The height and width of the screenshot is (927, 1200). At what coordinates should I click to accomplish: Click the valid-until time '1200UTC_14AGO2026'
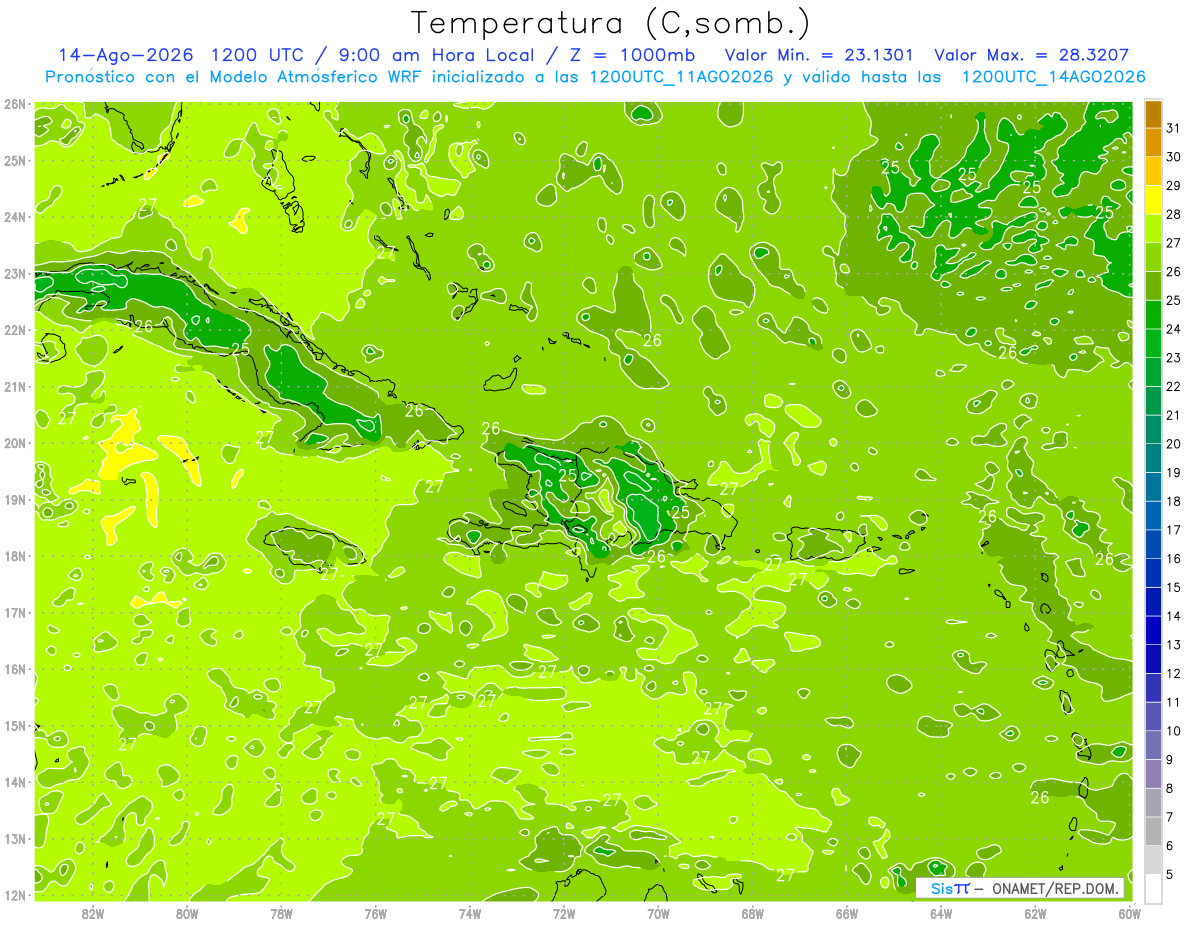[1053, 77]
